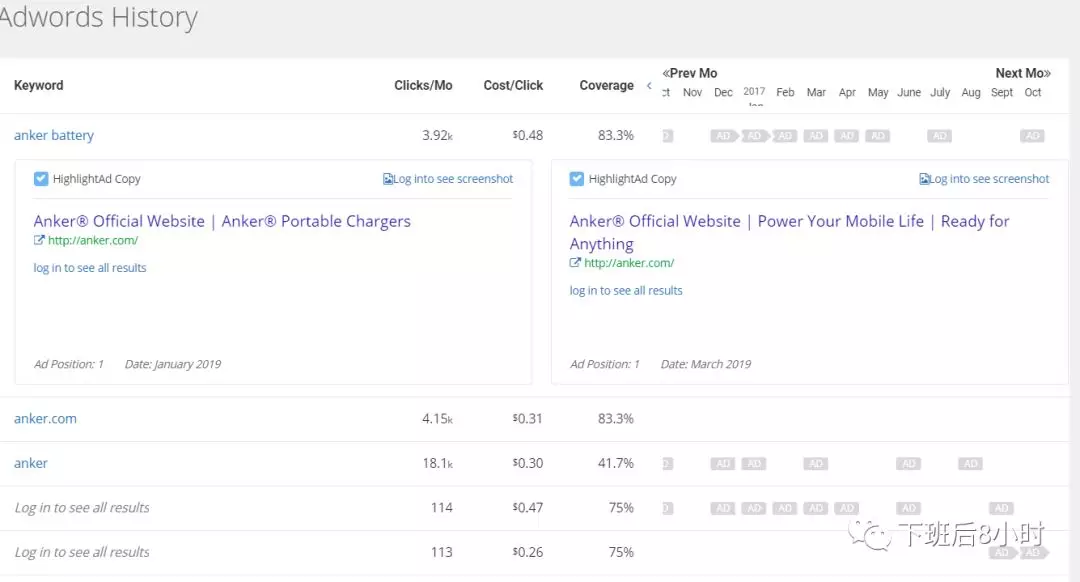Go to previous months with Prev Mo

(x=690, y=73)
